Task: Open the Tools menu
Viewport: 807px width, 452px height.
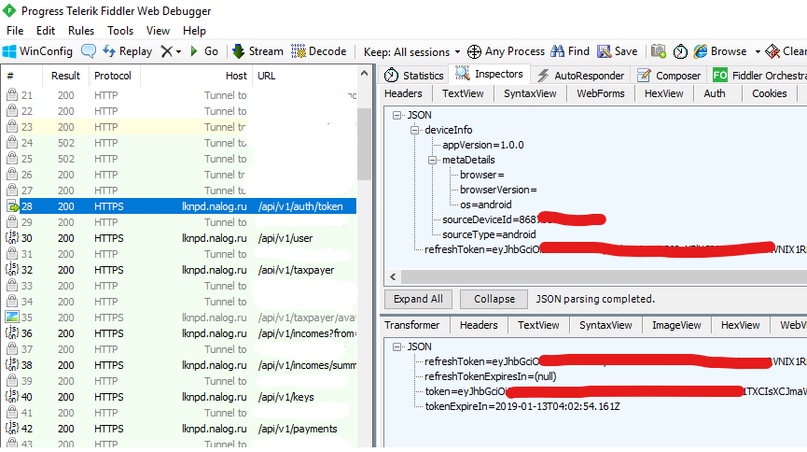Action: 120,31
